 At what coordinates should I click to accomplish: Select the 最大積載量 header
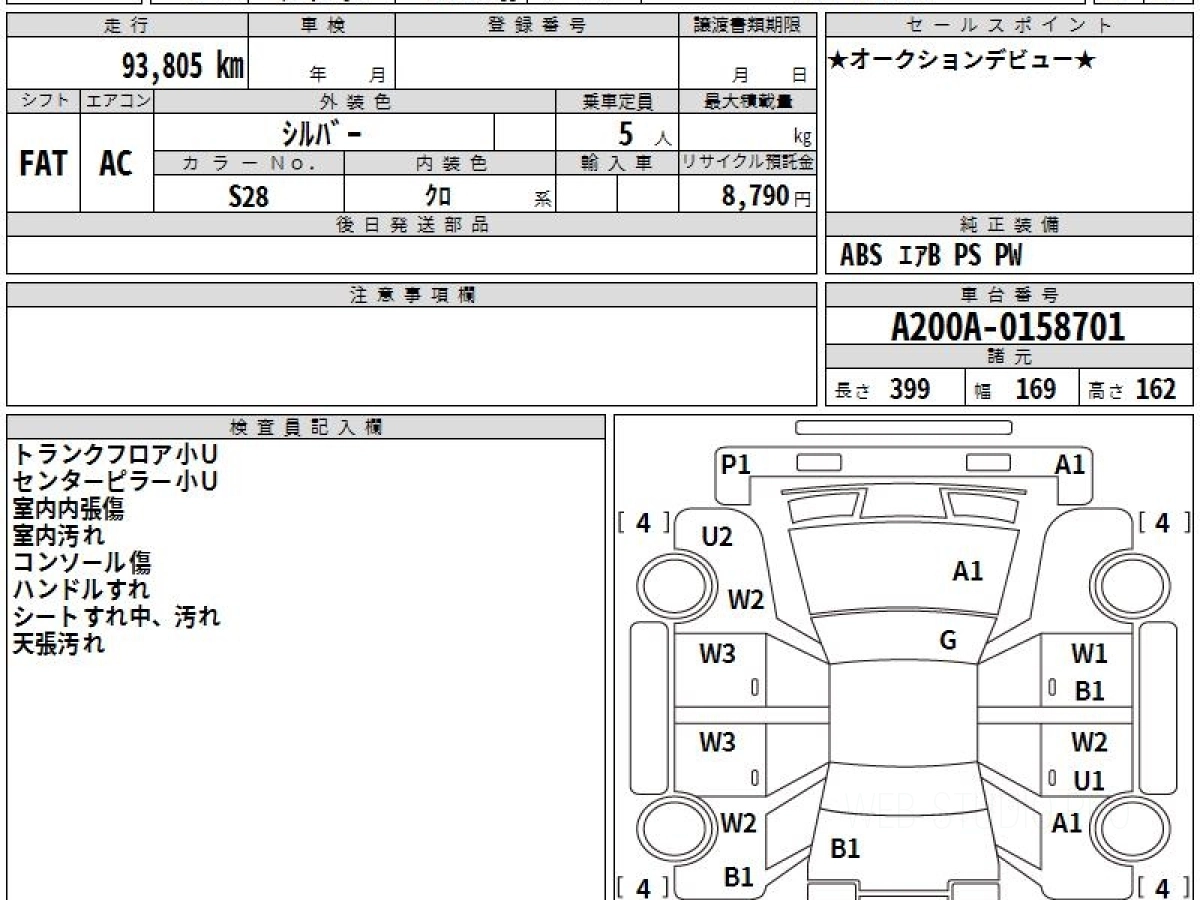748,101
